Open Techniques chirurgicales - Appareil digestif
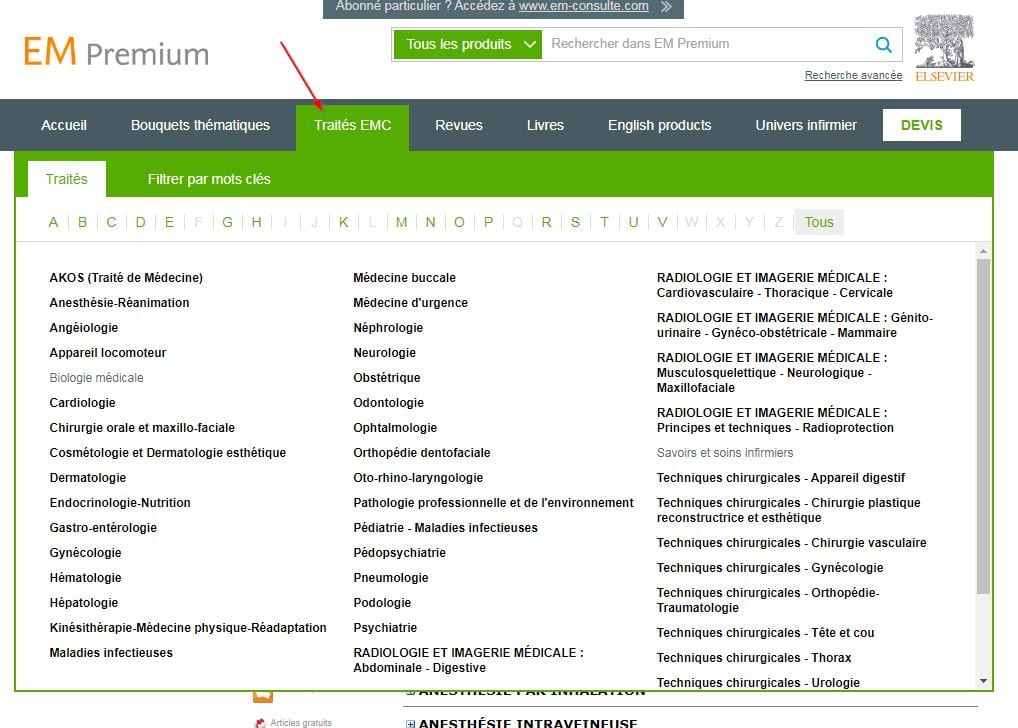 pyautogui.click(x=780, y=478)
